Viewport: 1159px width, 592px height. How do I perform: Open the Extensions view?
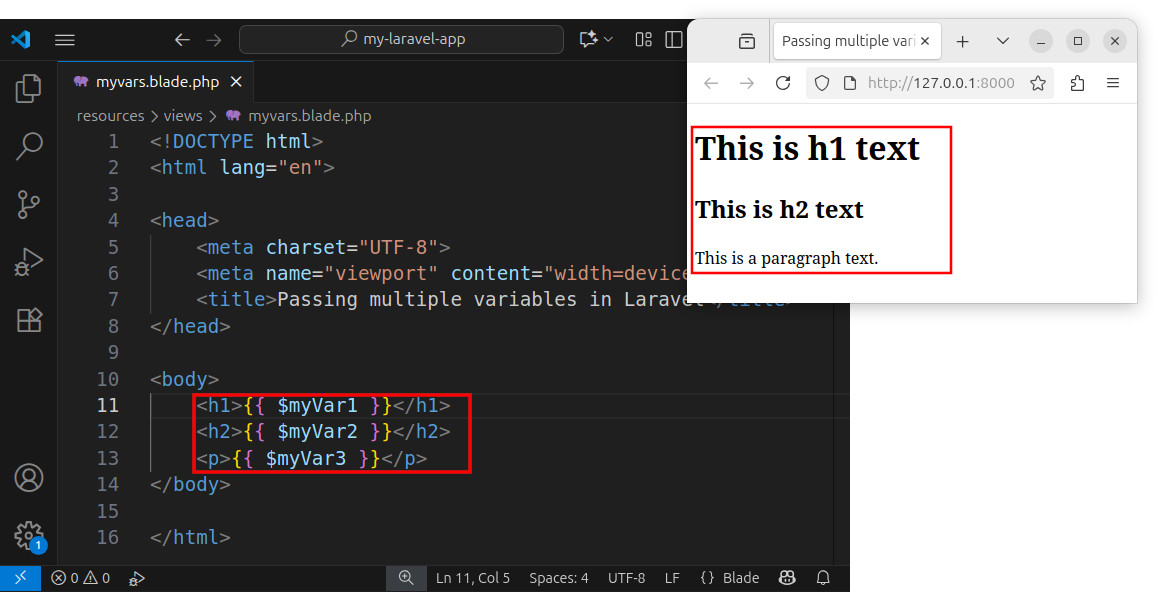pyautogui.click(x=29, y=320)
